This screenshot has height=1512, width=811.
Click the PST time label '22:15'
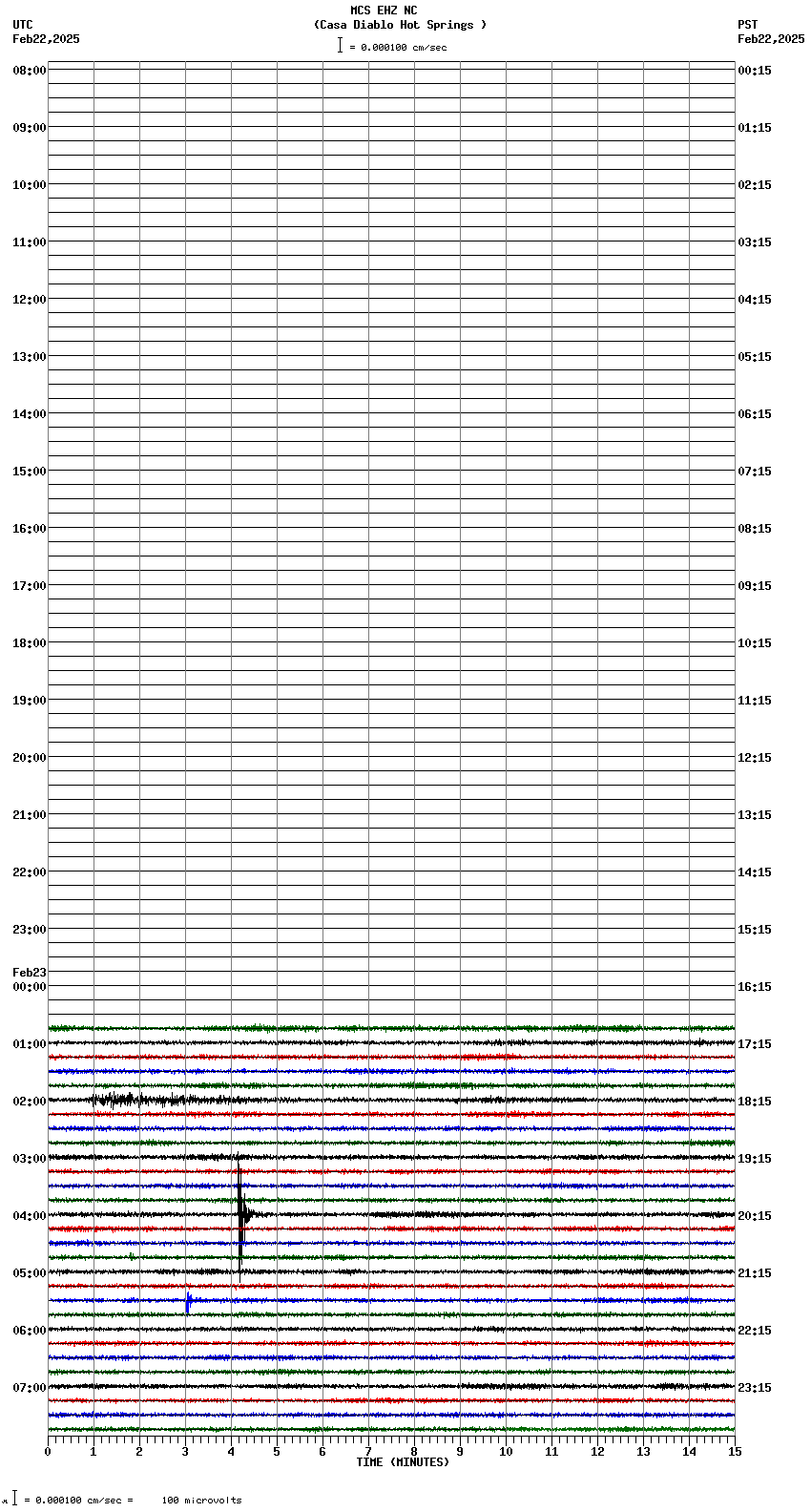pos(755,1331)
